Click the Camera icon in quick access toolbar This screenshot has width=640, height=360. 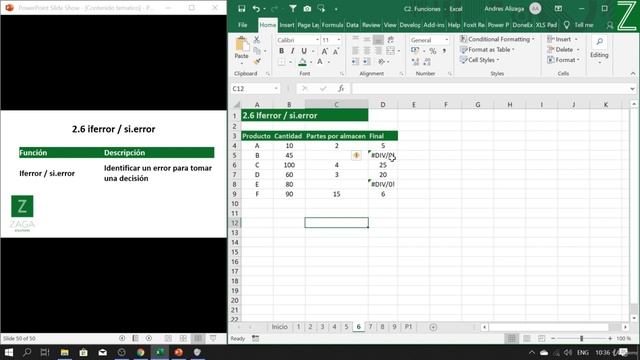coord(307,9)
